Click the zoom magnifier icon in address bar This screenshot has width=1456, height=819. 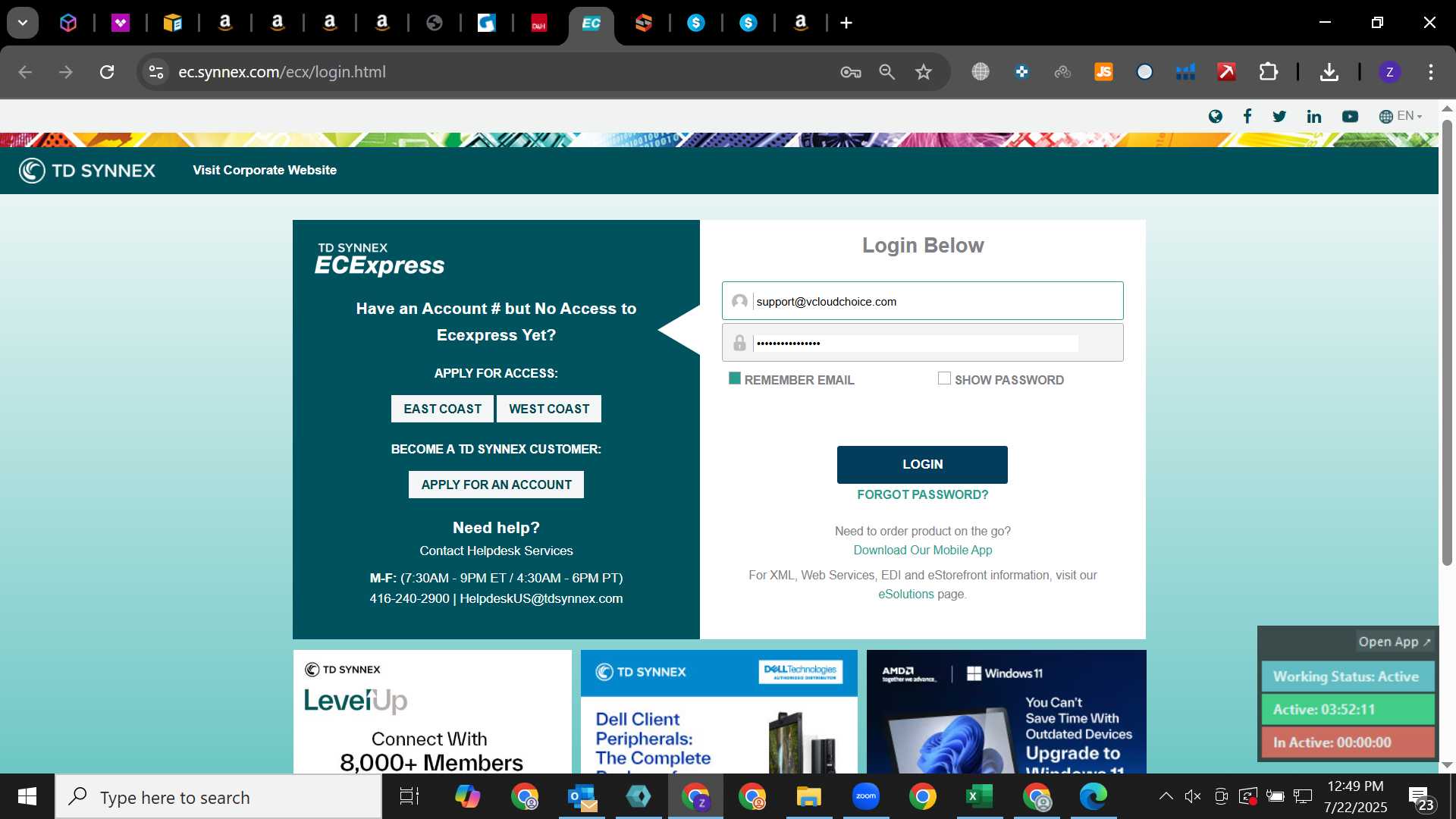tap(886, 72)
